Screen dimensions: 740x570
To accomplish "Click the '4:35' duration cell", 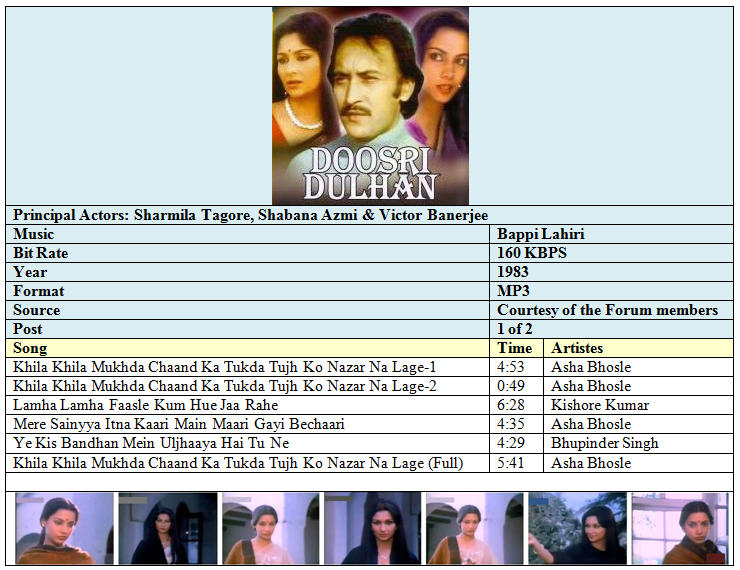I will 517,424.
